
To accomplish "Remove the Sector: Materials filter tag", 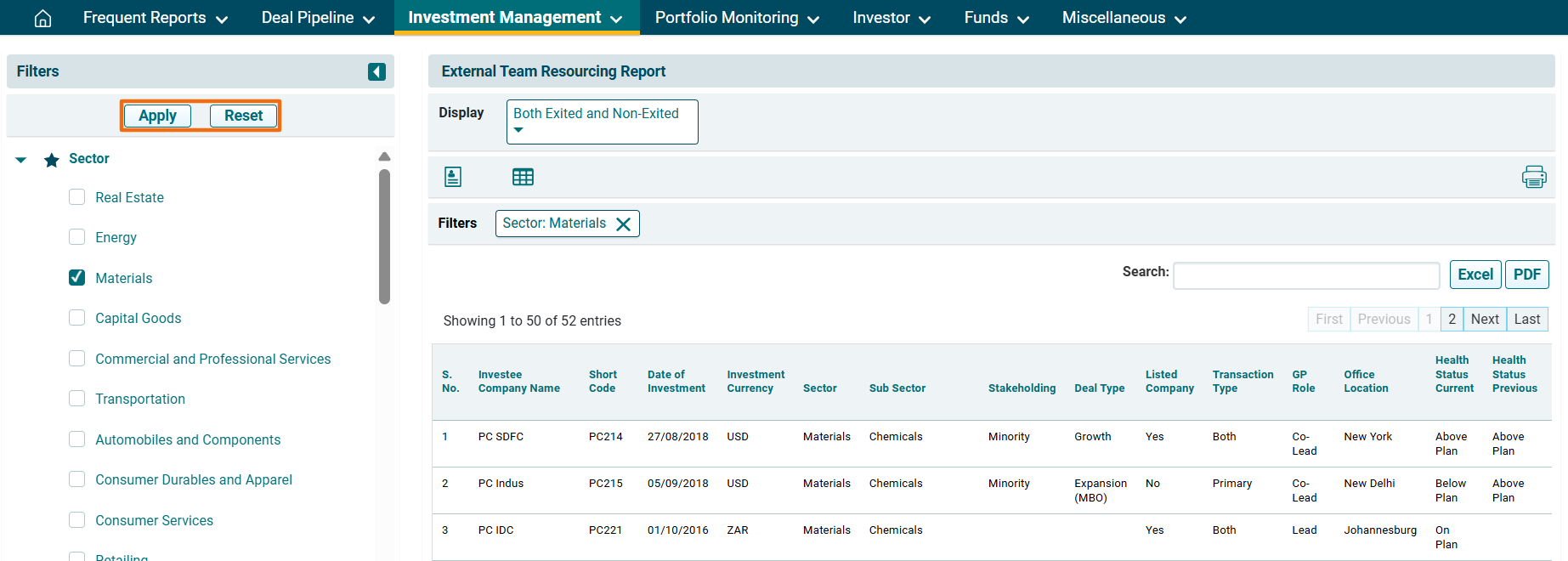I will (x=623, y=224).
